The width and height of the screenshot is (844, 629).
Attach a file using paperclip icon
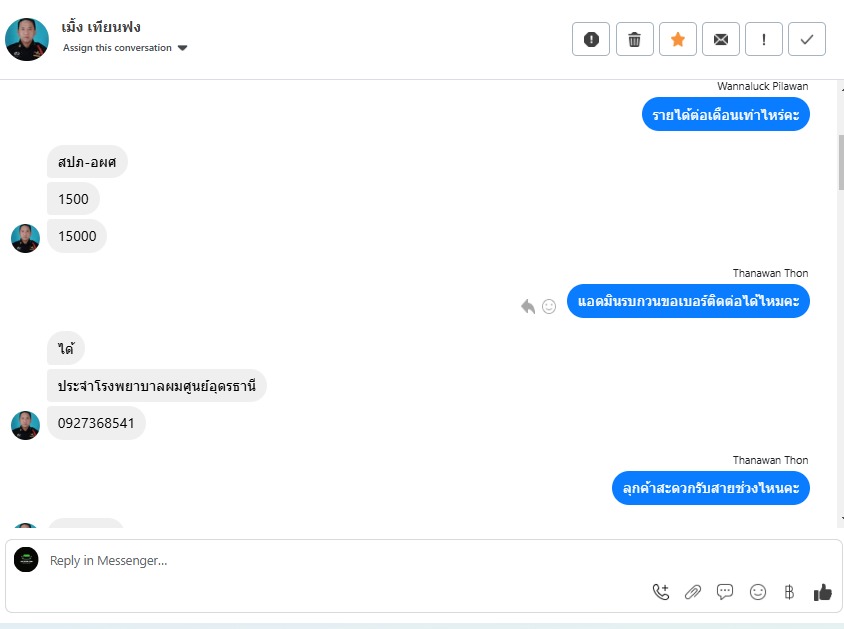pyautogui.click(x=693, y=592)
